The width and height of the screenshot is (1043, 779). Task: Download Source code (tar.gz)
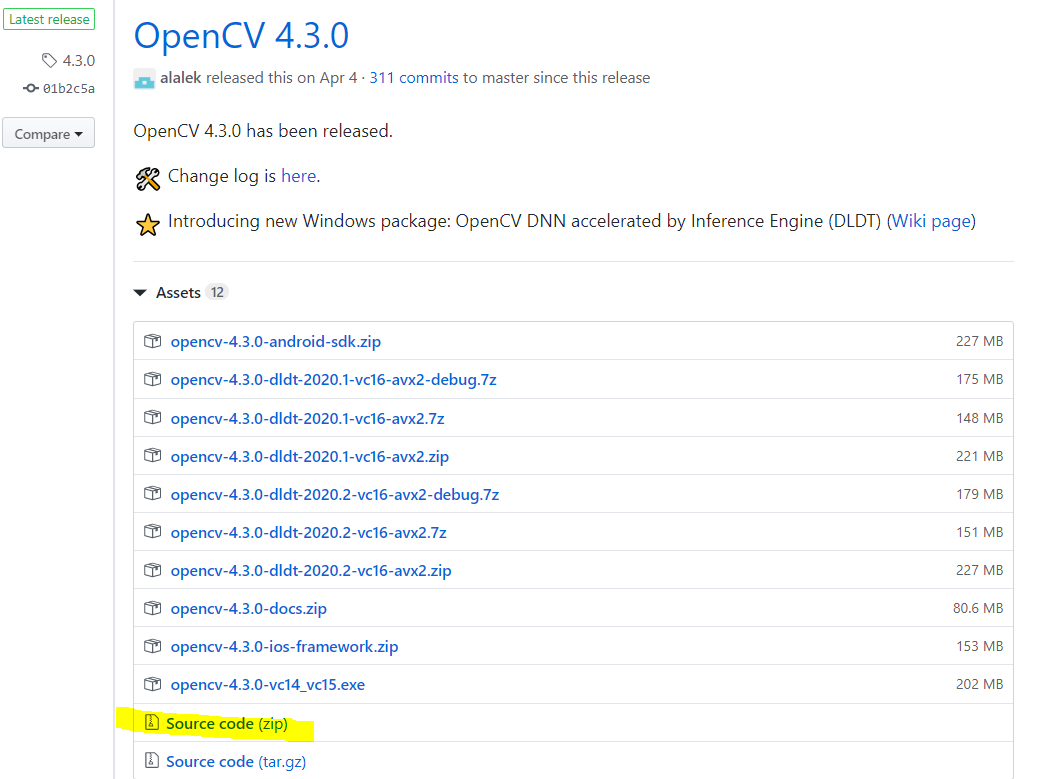click(x=236, y=761)
